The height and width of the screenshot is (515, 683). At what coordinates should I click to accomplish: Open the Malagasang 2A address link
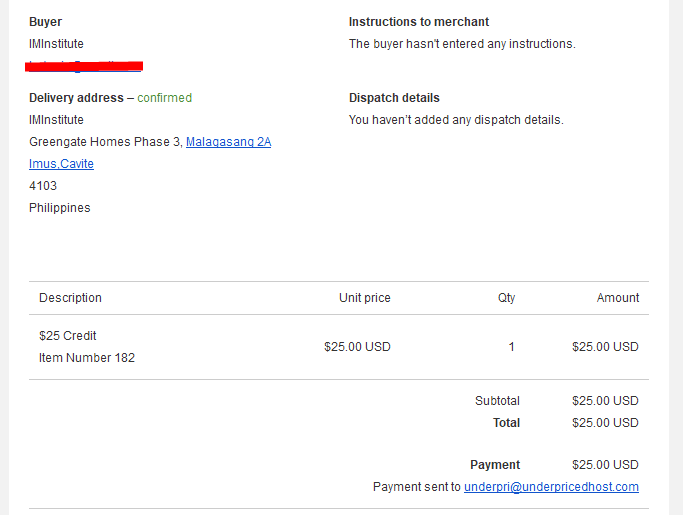[x=228, y=142]
